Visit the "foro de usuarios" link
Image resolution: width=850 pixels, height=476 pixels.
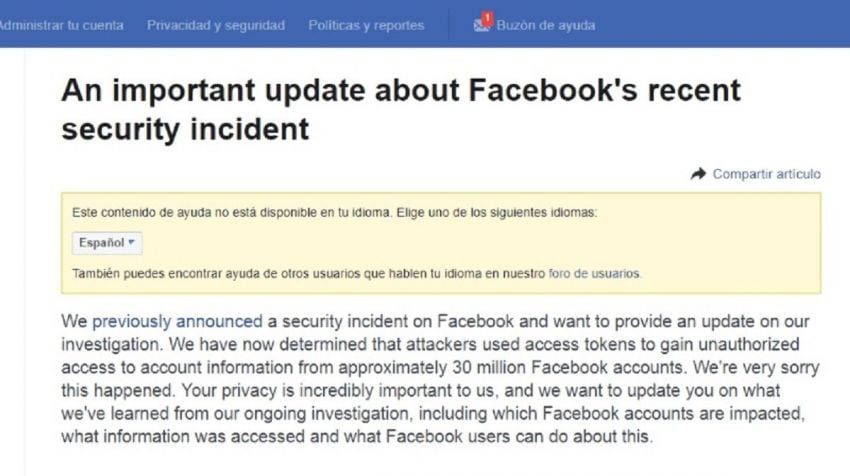tap(595, 273)
